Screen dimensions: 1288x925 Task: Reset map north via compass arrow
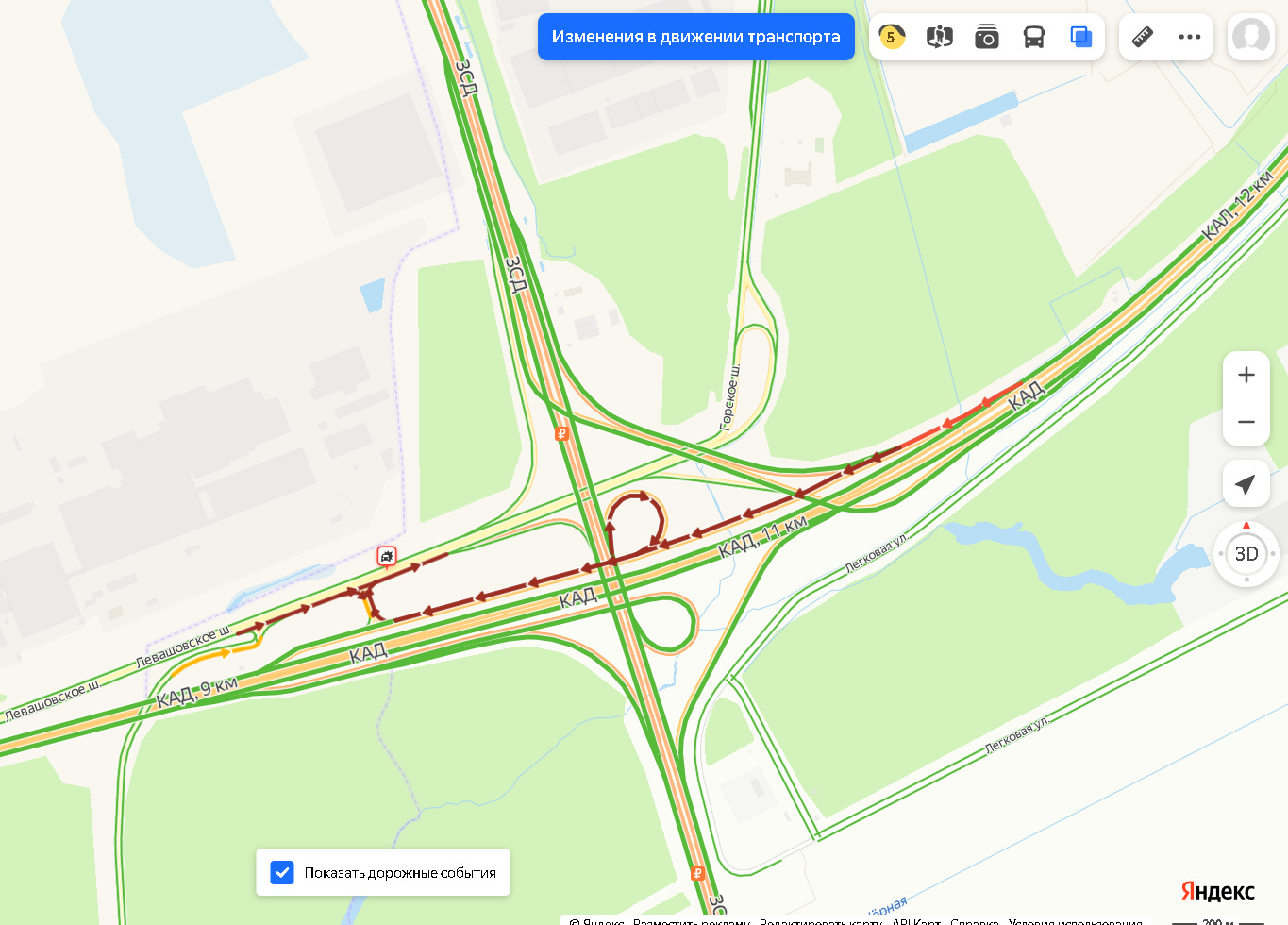coord(1246,525)
